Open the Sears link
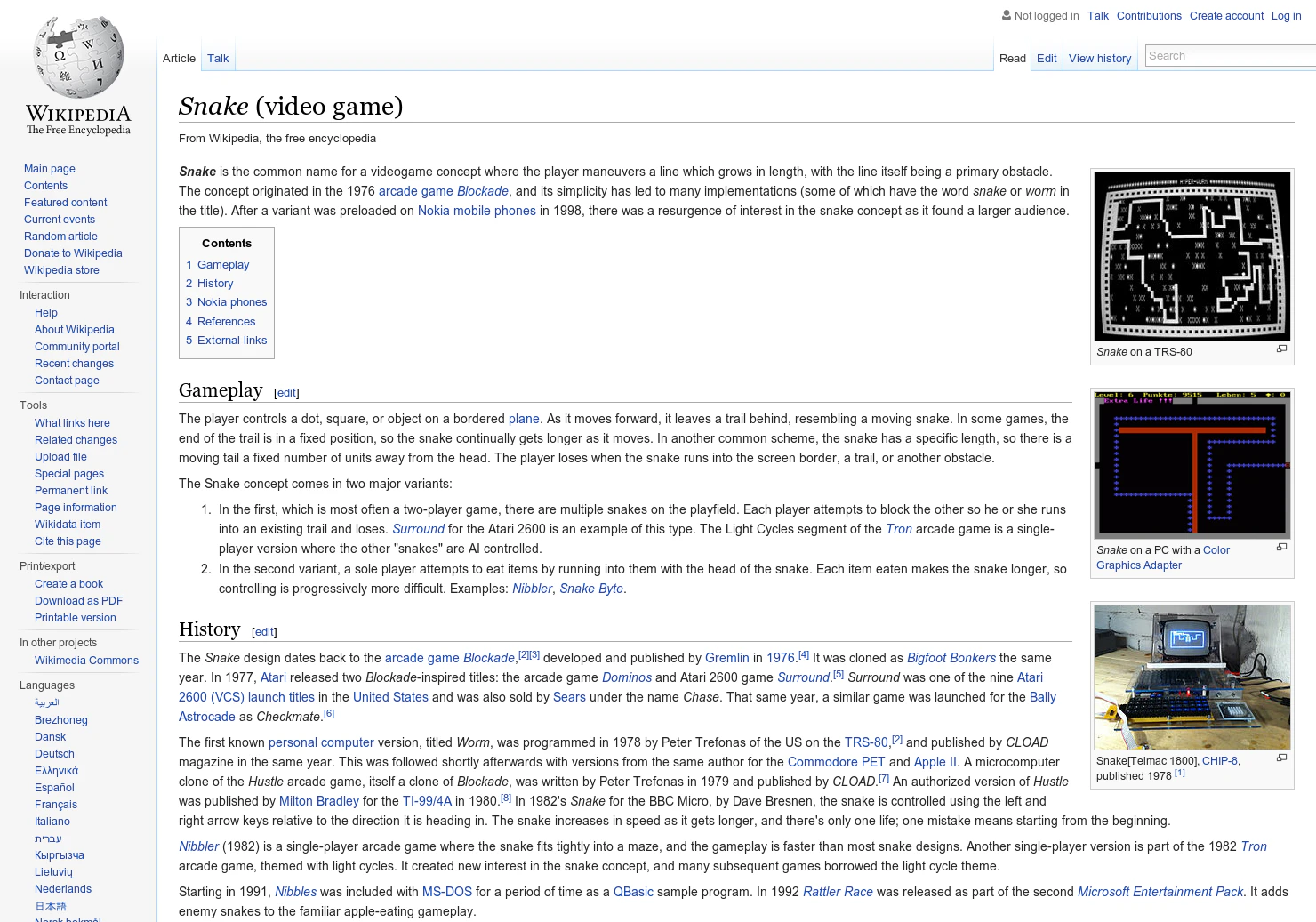This screenshot has width=1316, height=922. [x=569, y=697]
